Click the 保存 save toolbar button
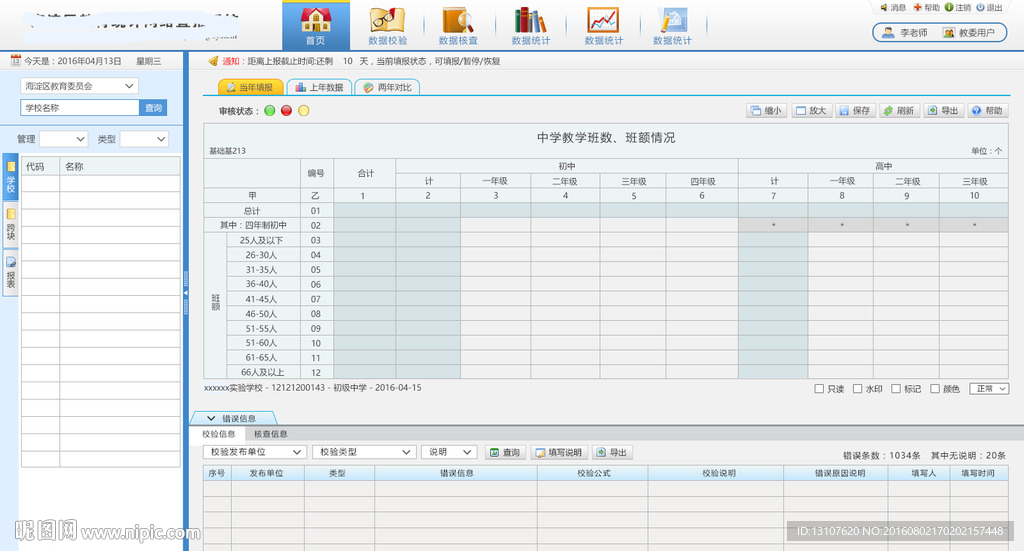 (853, 111)
